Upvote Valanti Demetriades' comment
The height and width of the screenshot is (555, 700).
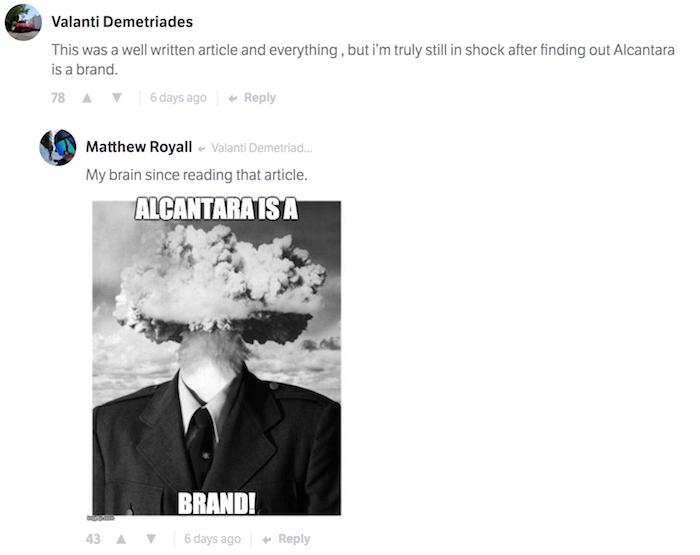tap(87, 98)
